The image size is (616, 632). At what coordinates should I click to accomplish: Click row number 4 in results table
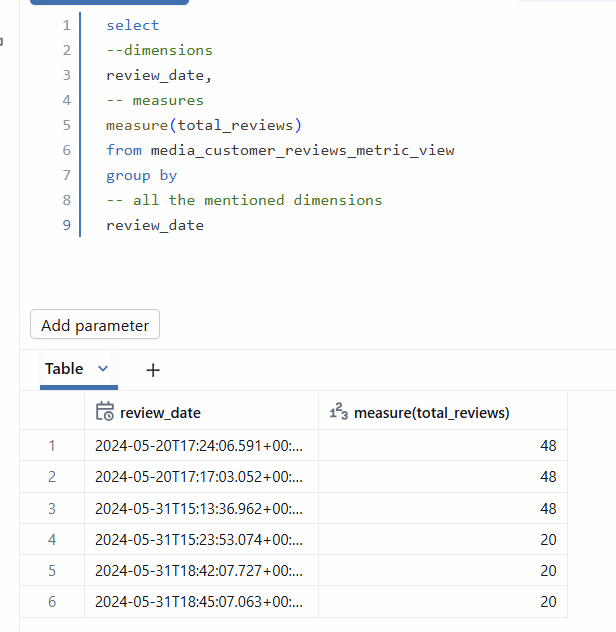point(52,539)
